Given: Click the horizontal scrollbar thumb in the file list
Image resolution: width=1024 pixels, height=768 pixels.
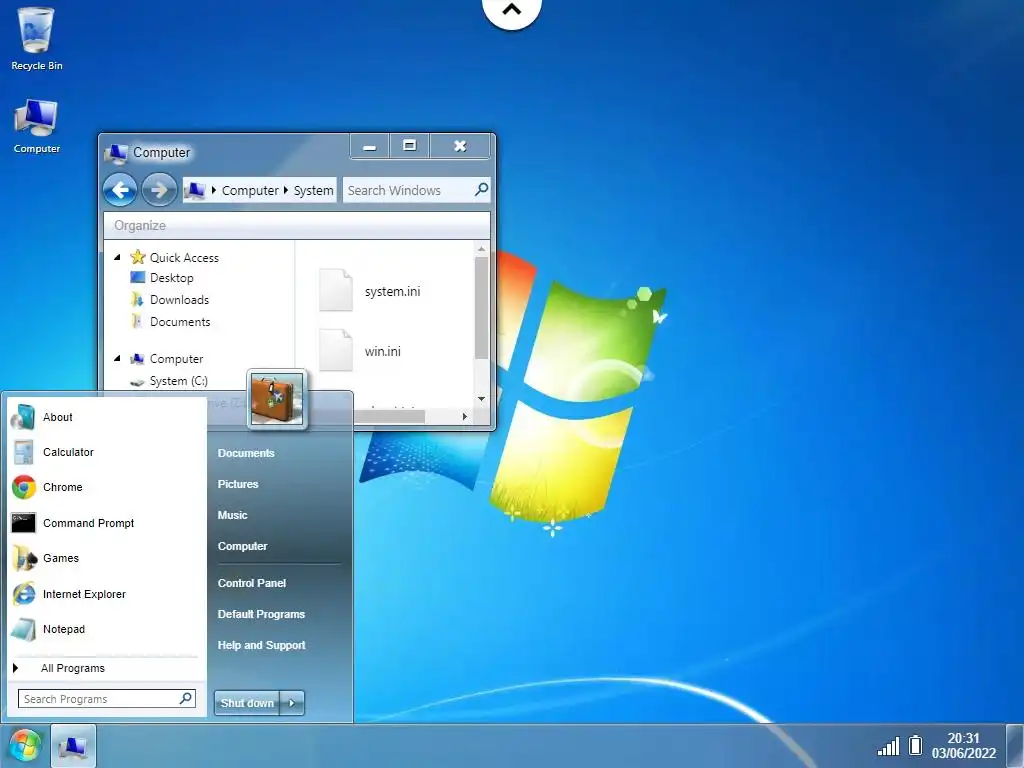Looking at the screenshot, I should pos(389,416).
